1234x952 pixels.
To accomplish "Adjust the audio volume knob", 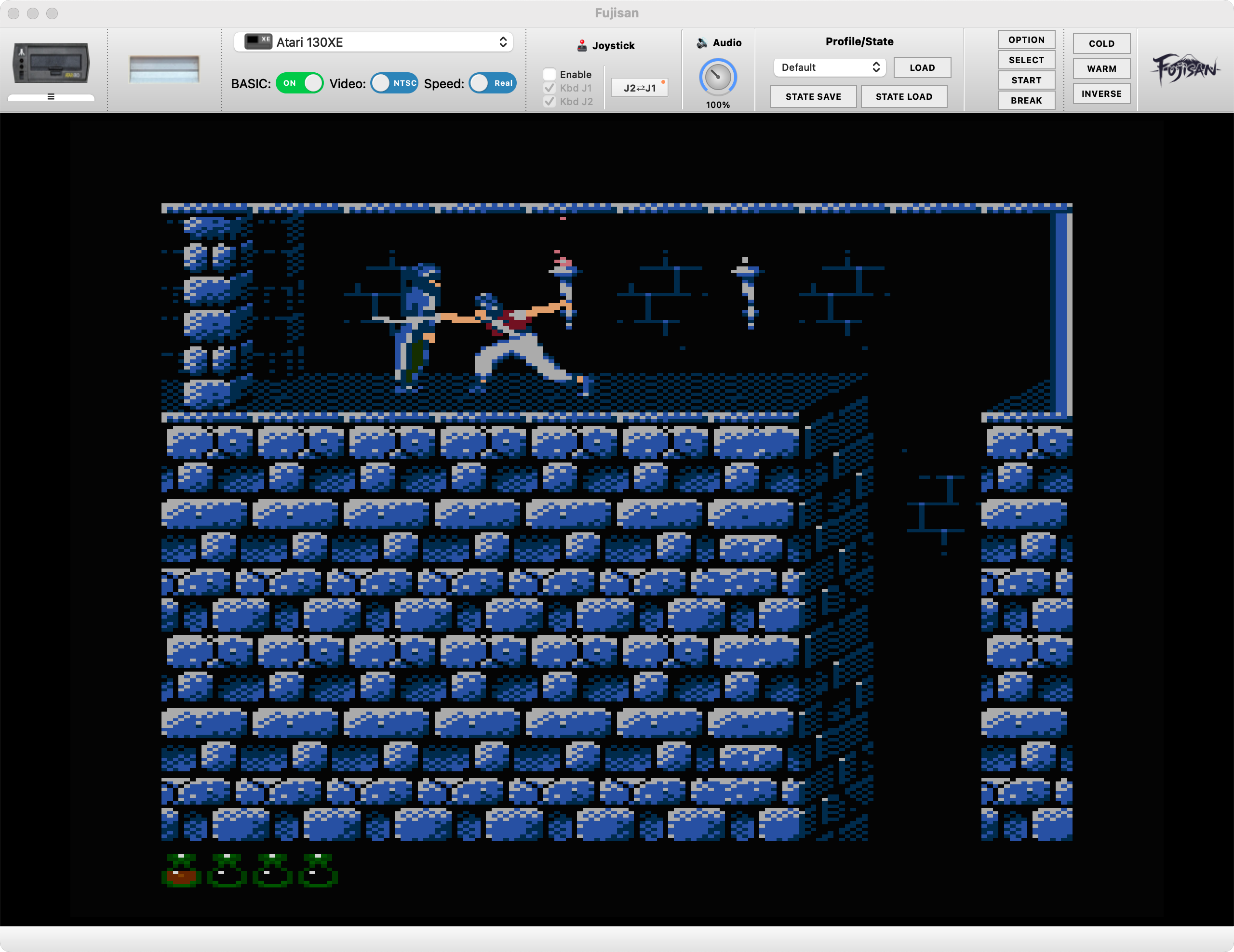I will [x=718, y=77].
